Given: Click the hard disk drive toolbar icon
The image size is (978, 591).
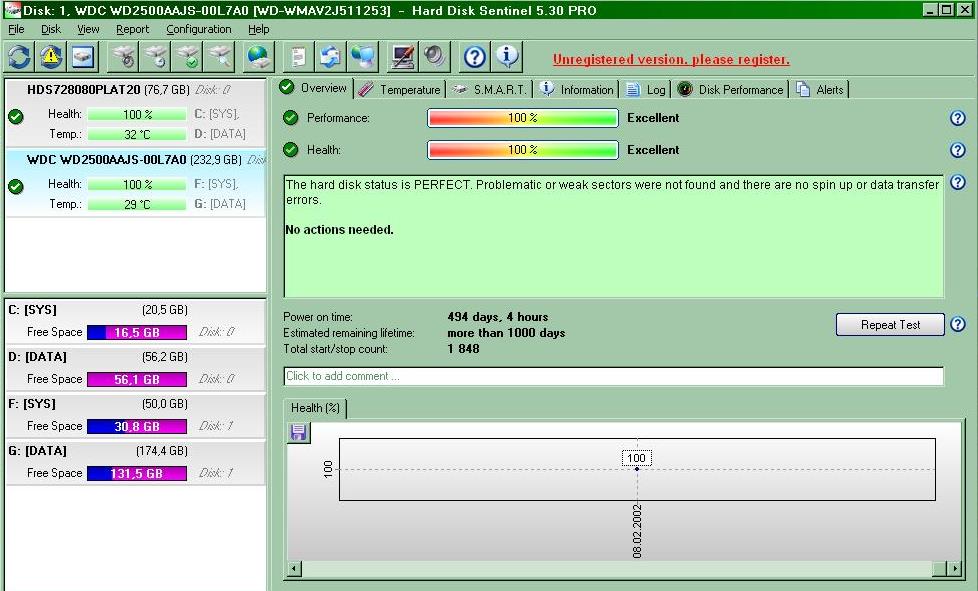Looking at the screenshot, I should [83, 57].
